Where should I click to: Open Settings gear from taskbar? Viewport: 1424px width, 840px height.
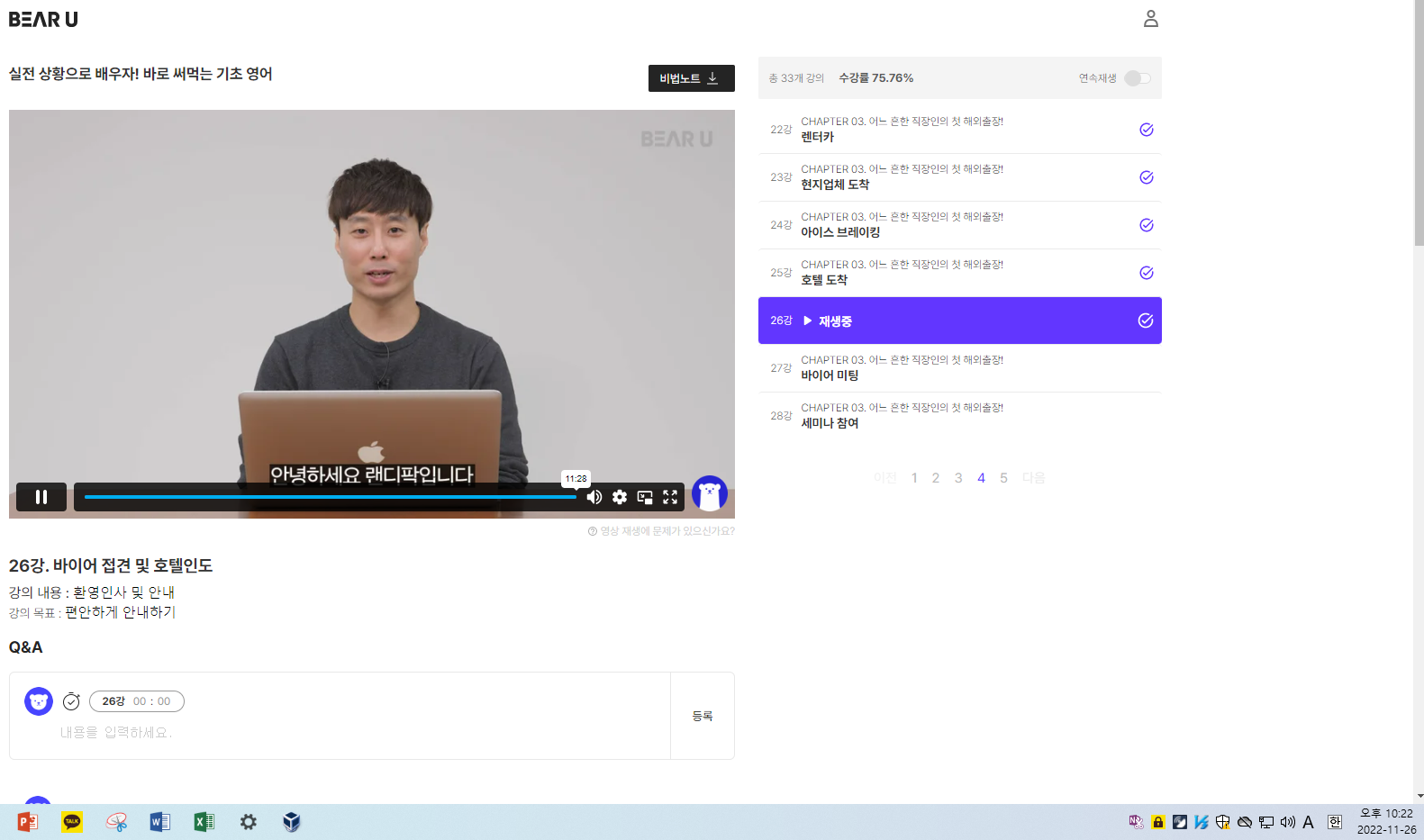pyautogui.click(x=249, y=822)
